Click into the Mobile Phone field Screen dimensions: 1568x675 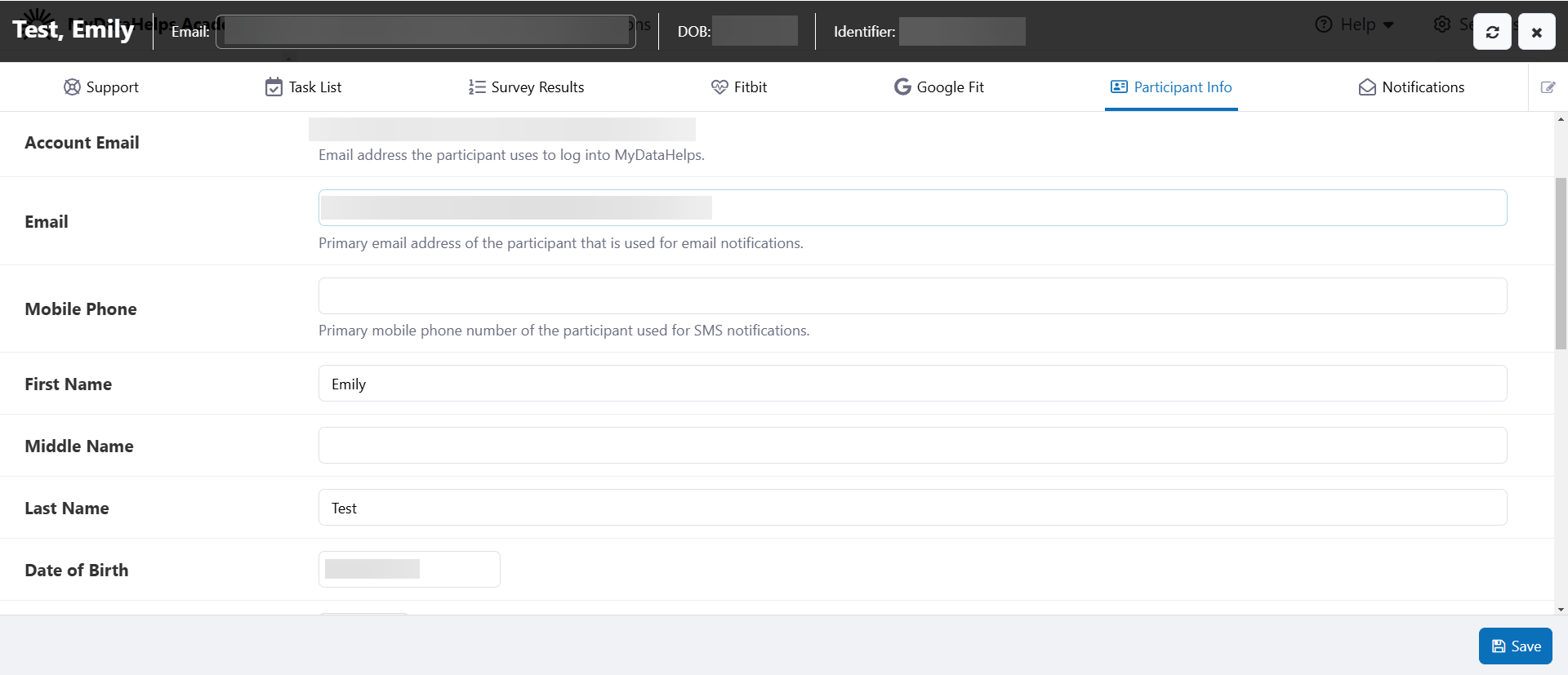point(912,296)
